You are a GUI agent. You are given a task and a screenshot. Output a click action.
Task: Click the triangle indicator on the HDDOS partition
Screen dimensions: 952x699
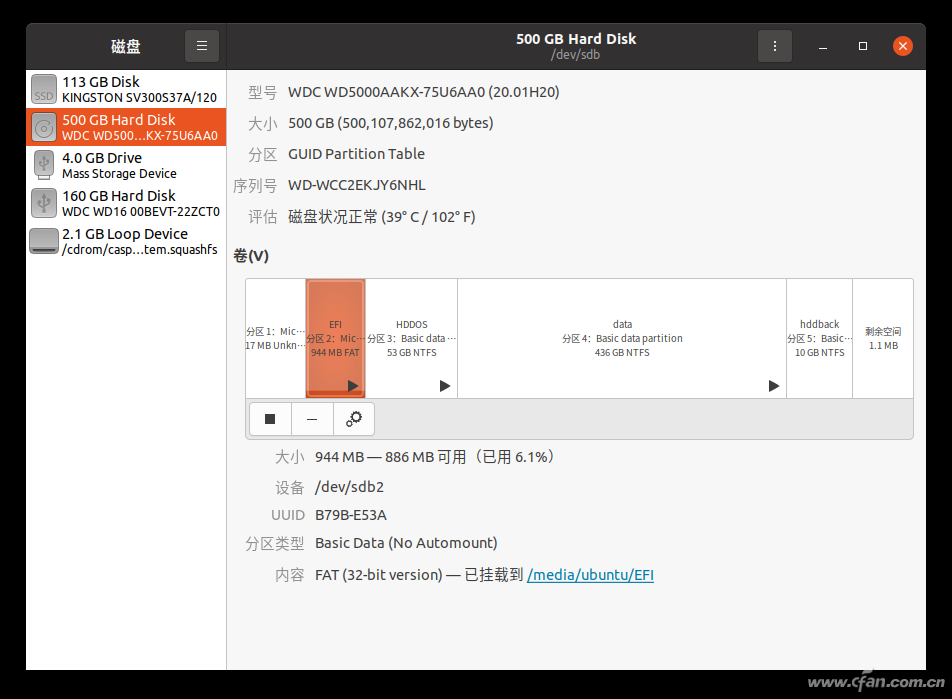[x=445, y=385]
